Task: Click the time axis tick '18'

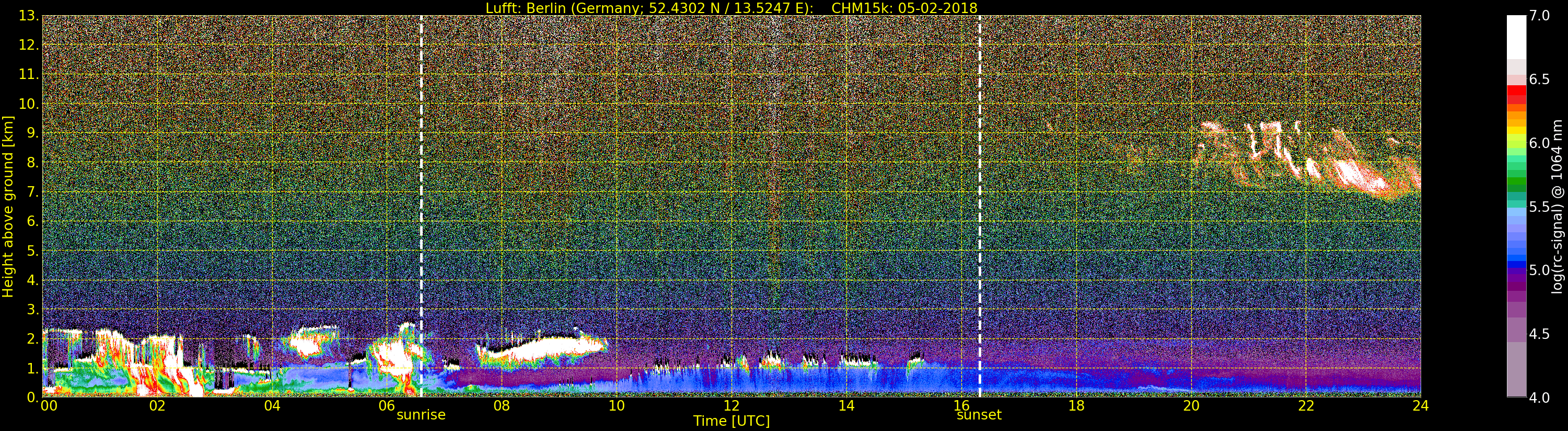Action: pyautogui.click(x=1076, y=406)
